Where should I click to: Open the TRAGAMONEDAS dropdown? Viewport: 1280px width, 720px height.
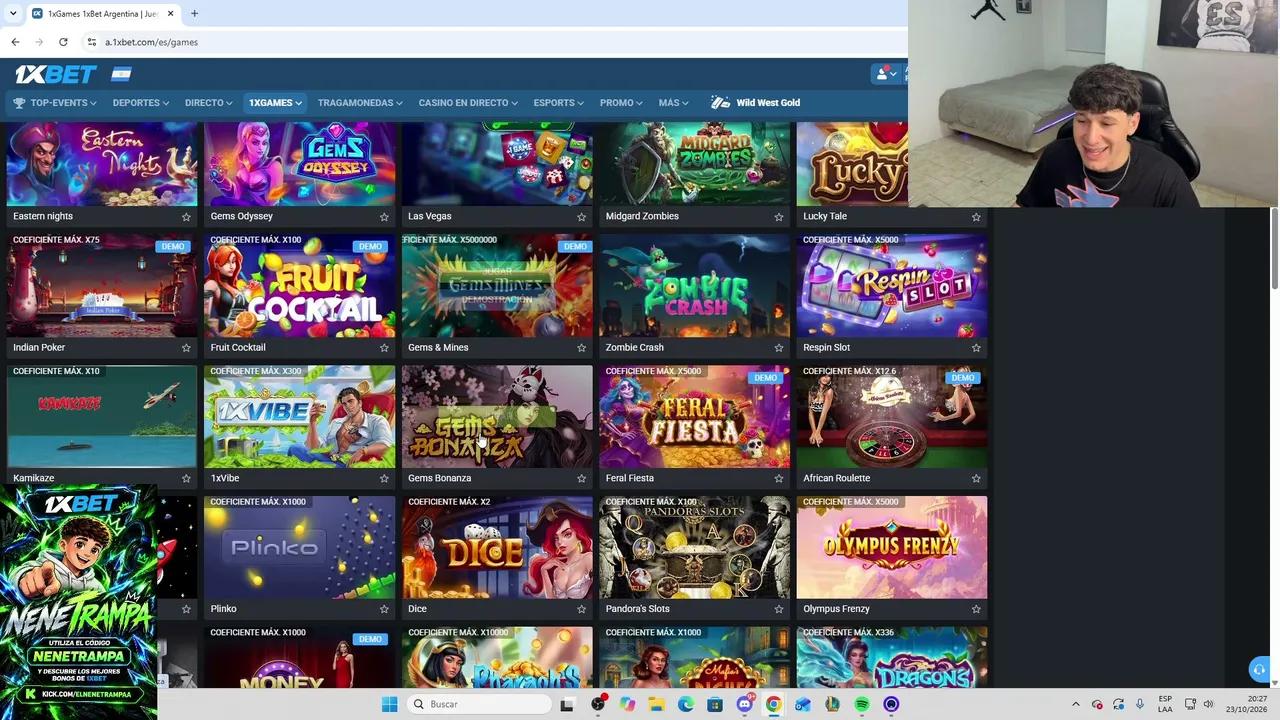[360, 103]
